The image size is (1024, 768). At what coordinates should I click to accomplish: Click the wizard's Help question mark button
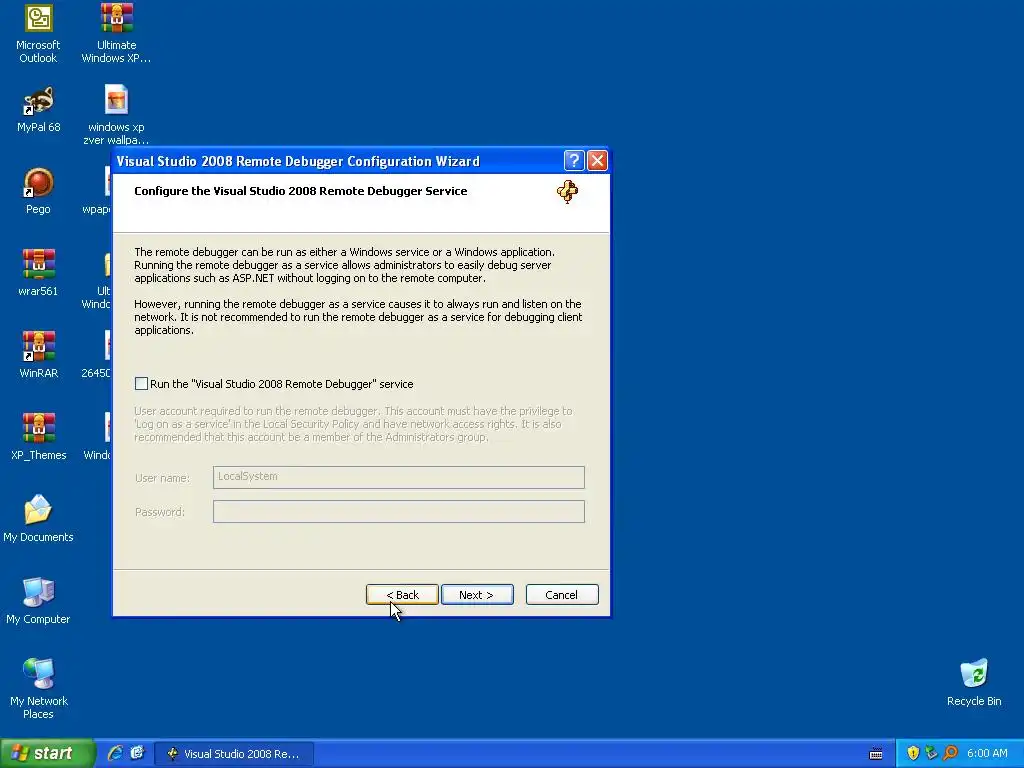tap(573, 161)
